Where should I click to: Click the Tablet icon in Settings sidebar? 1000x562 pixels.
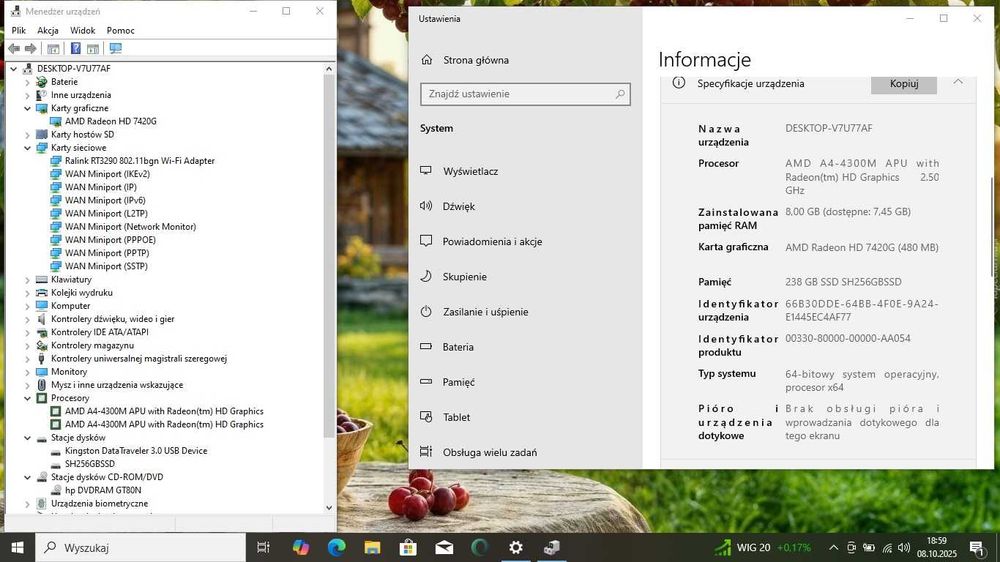(426, 417)
